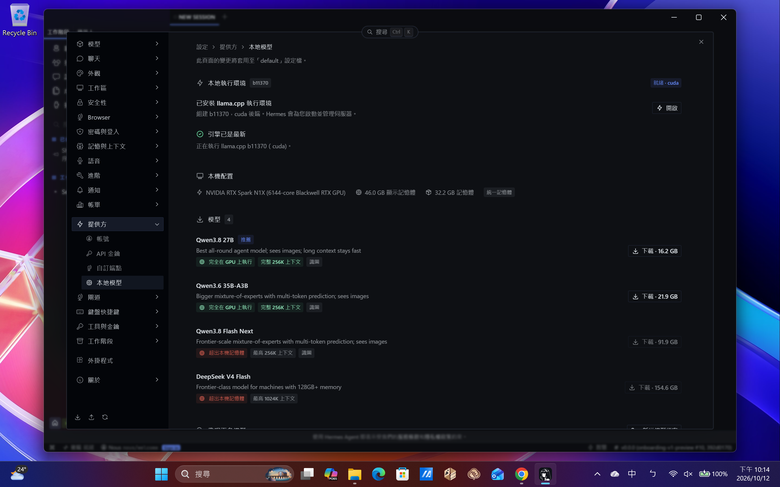Viewport: 780px width, 487px height.
Task: Click the 46.0 GB video memory text
Action: [x=390, y=193]
